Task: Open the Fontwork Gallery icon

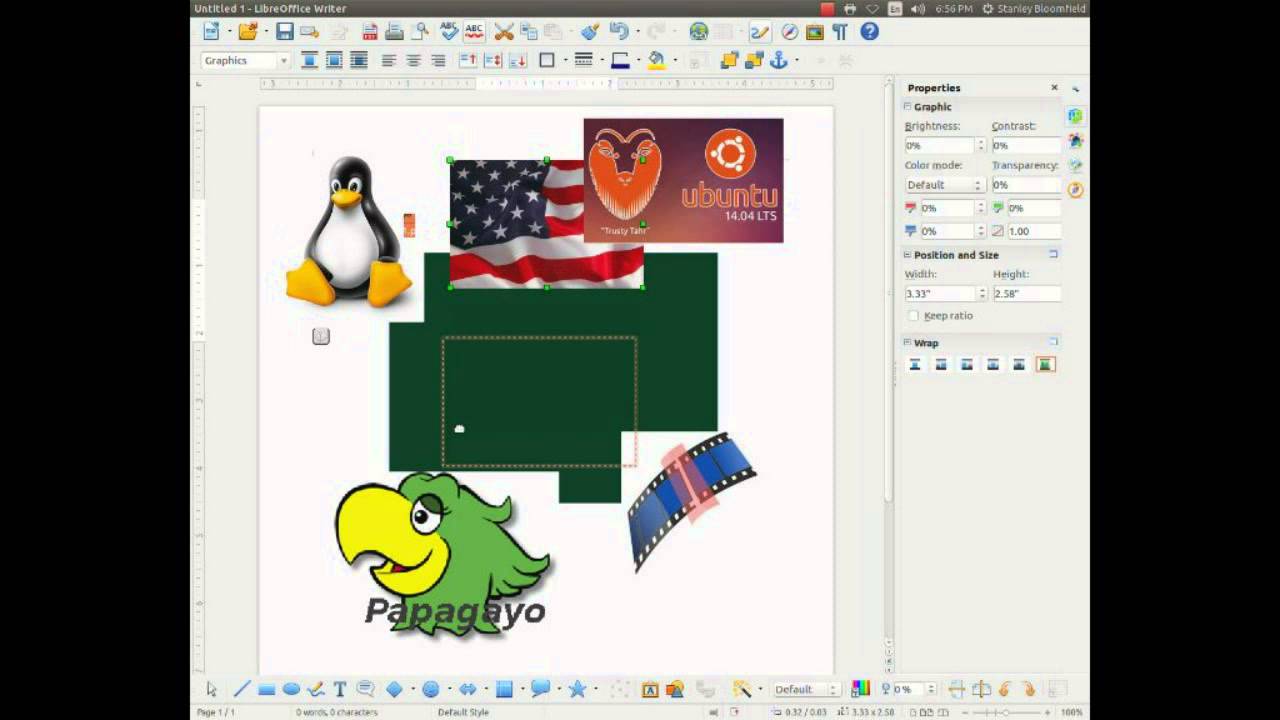Action: point(650,689)
